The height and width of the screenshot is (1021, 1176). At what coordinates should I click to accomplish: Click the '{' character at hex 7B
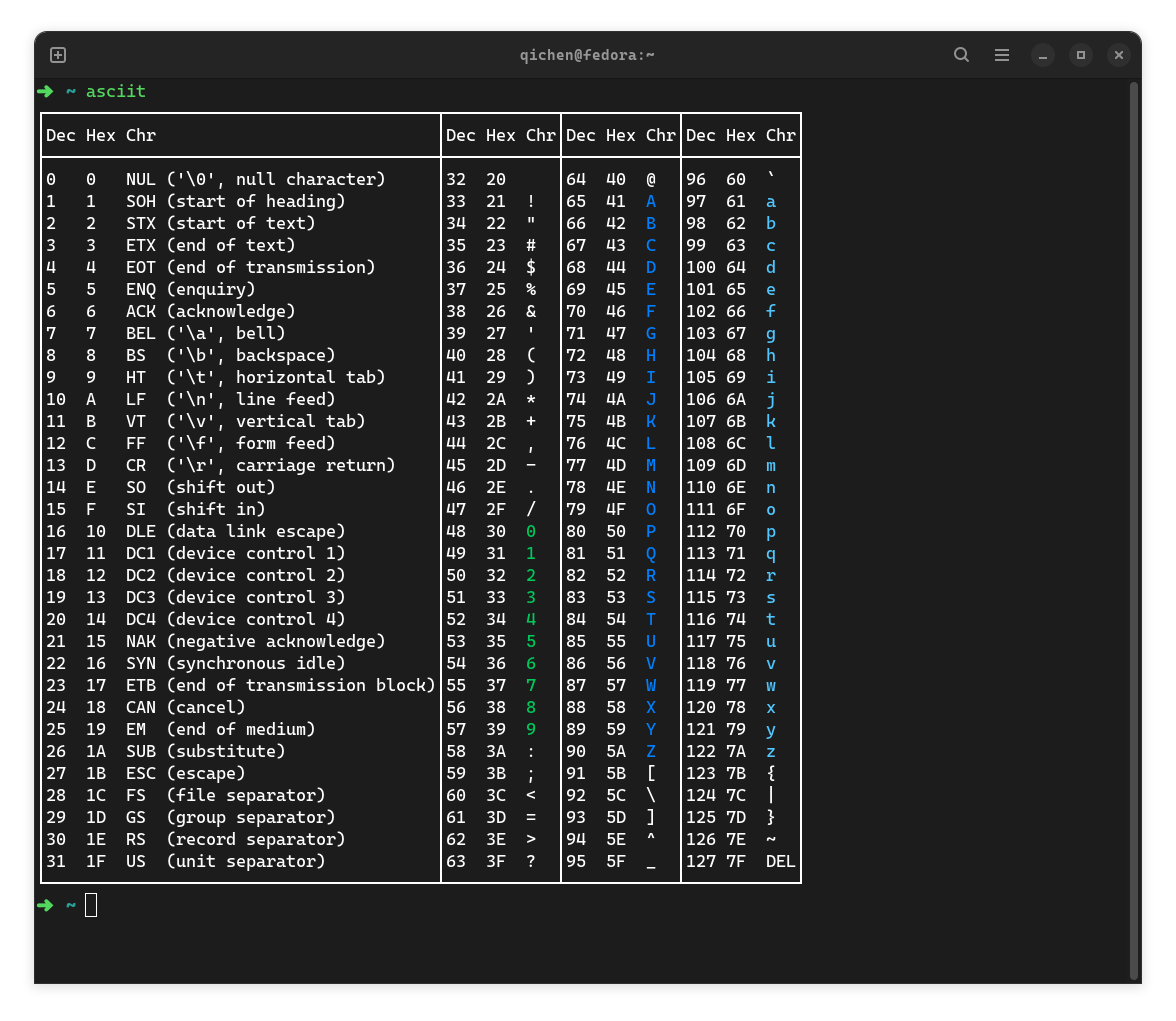[771, 773]
